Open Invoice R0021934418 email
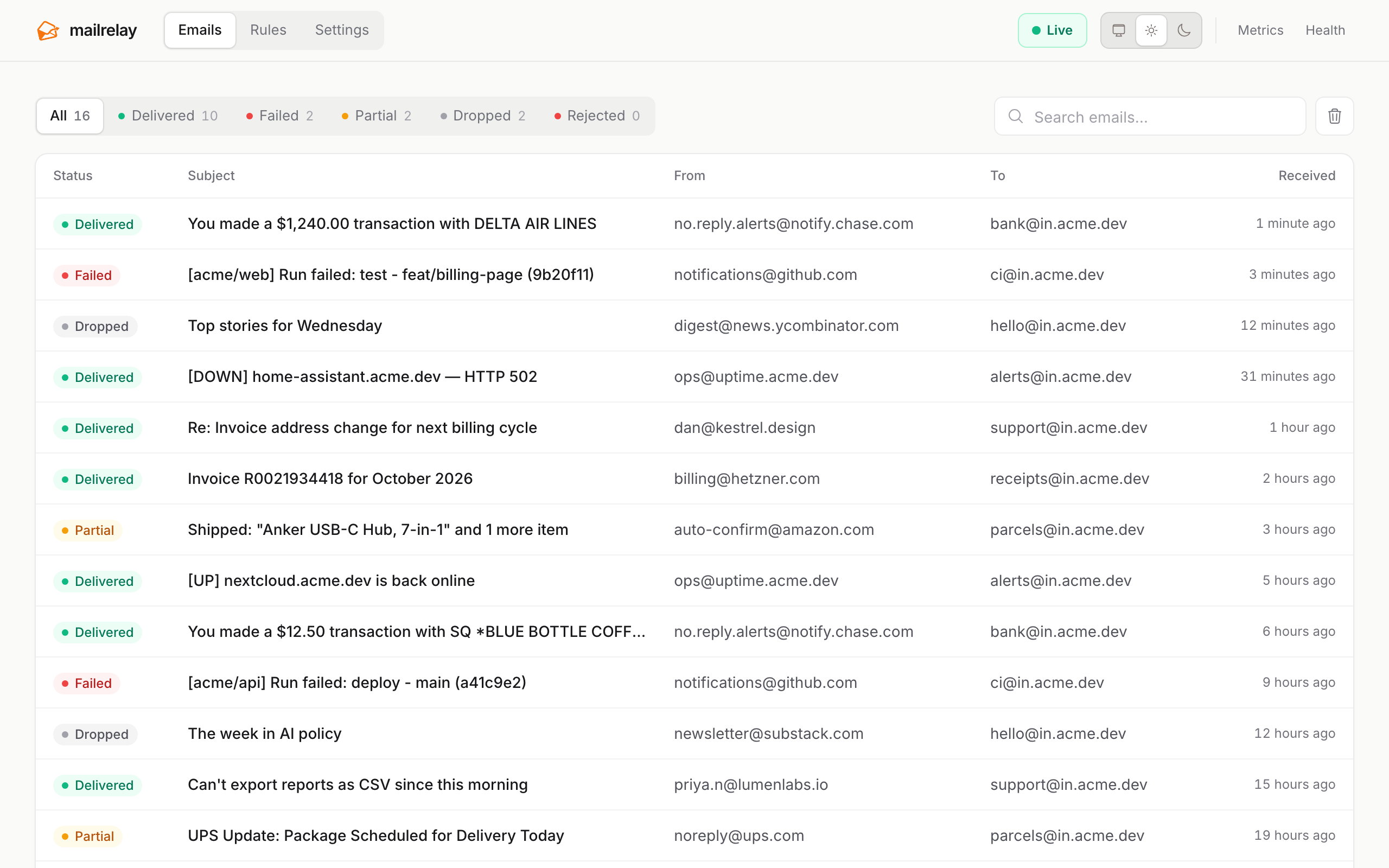The width and height of the screenshot is (1389, 868). (x=694, y=479)
